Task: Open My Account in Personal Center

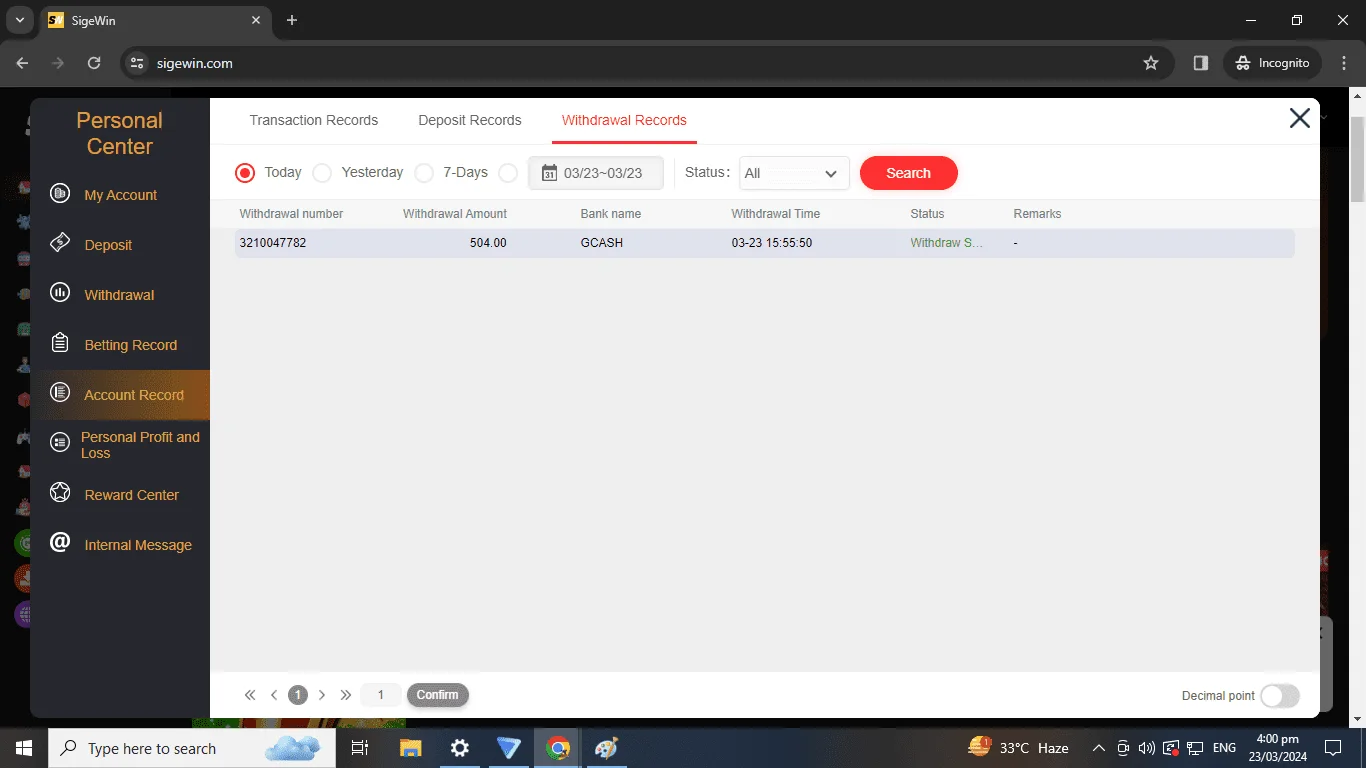Action: click(x=120, y=195)
